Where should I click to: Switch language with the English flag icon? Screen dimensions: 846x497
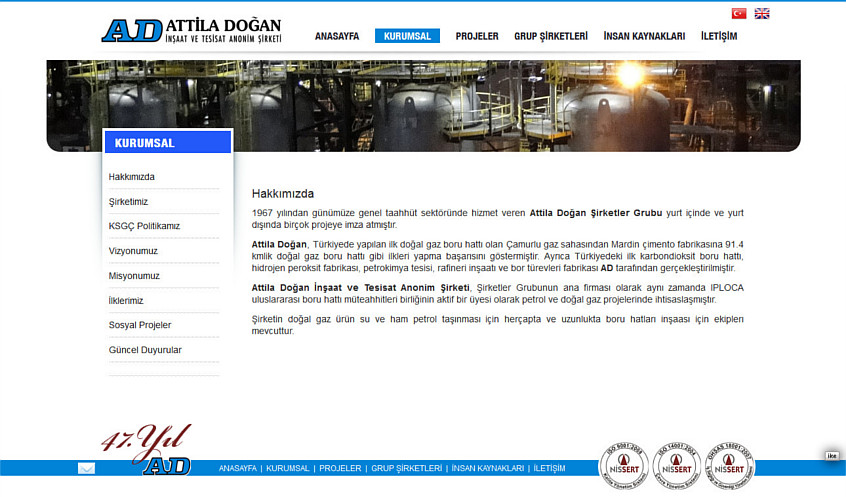pyautogui.click(x=762, y=13)
